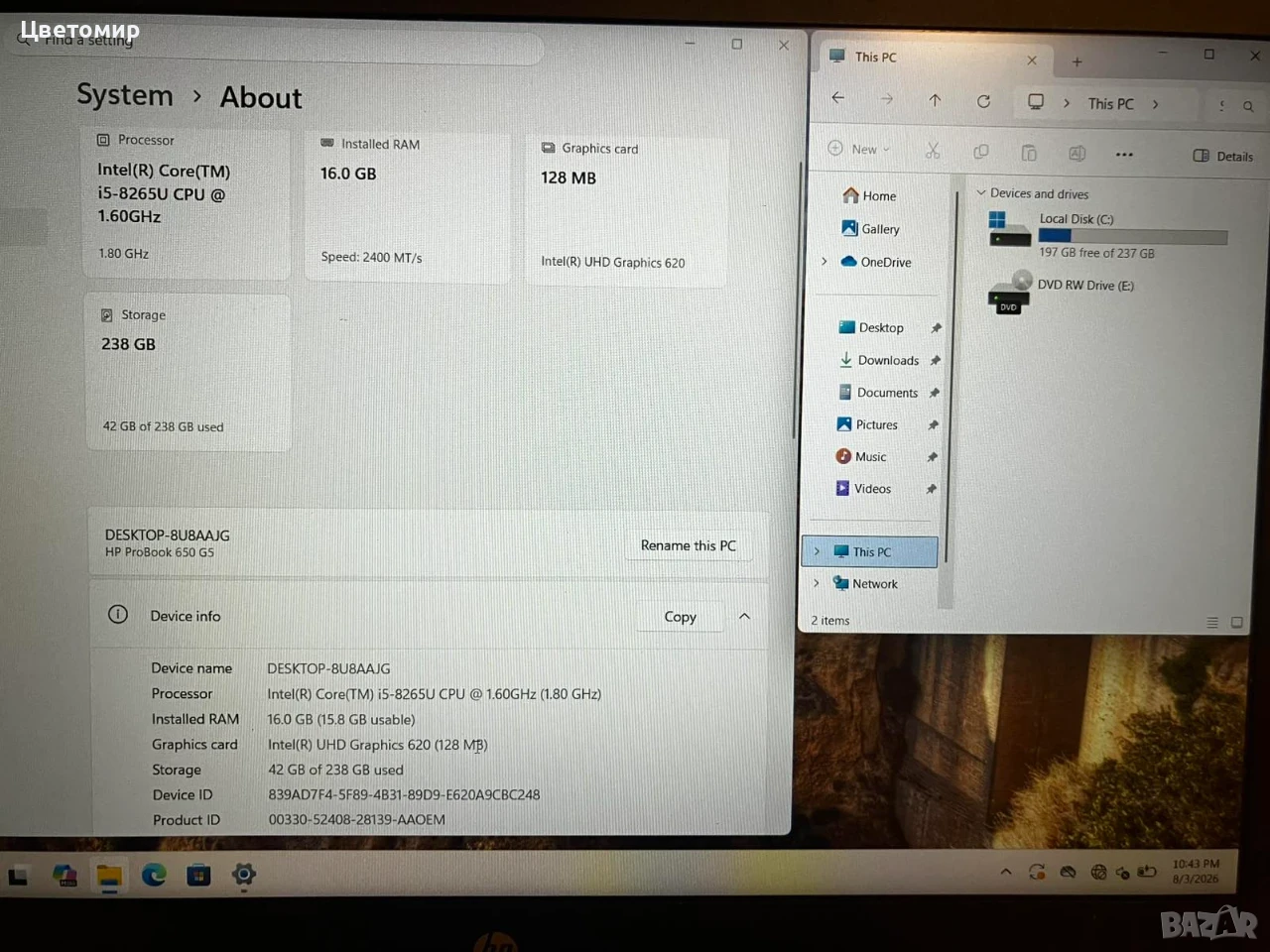Show hidden icons in the system tray

1005,872
